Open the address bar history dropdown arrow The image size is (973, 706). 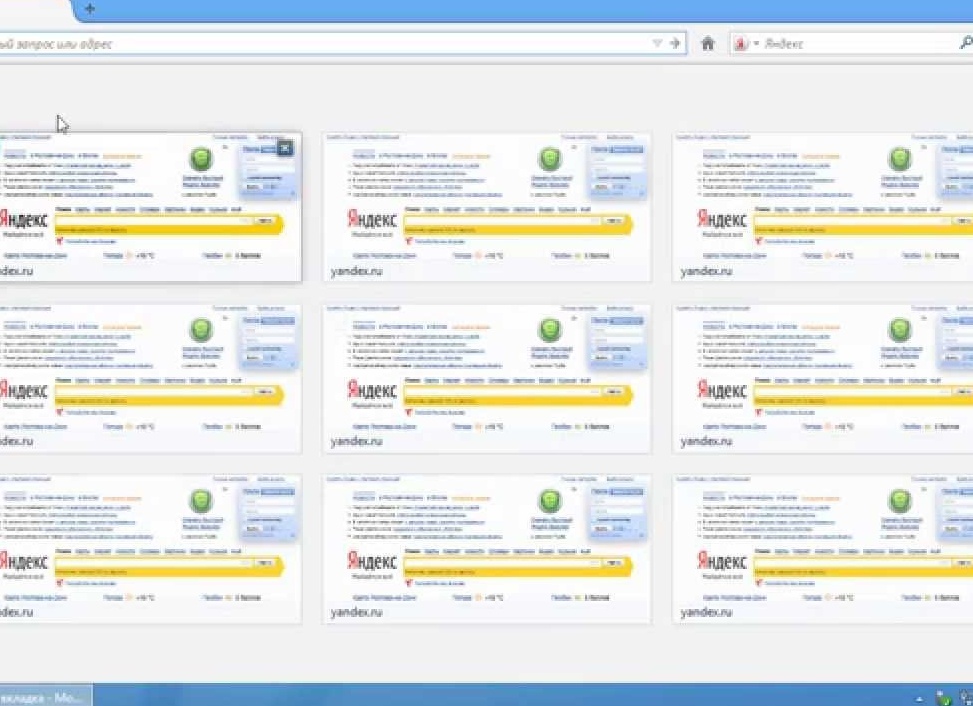[x=657, y=43]
